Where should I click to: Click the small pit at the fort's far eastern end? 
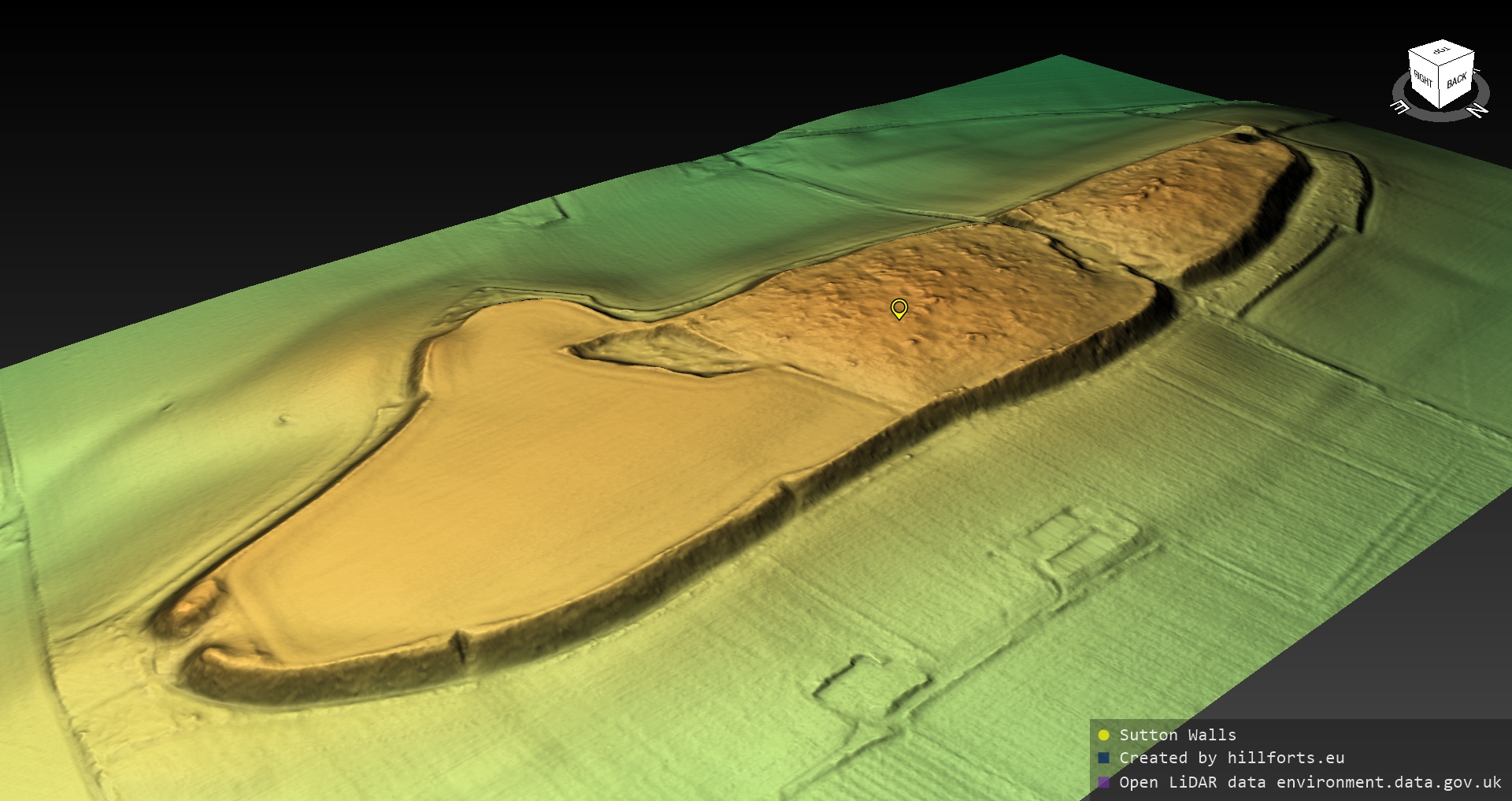coord(1243,138)
